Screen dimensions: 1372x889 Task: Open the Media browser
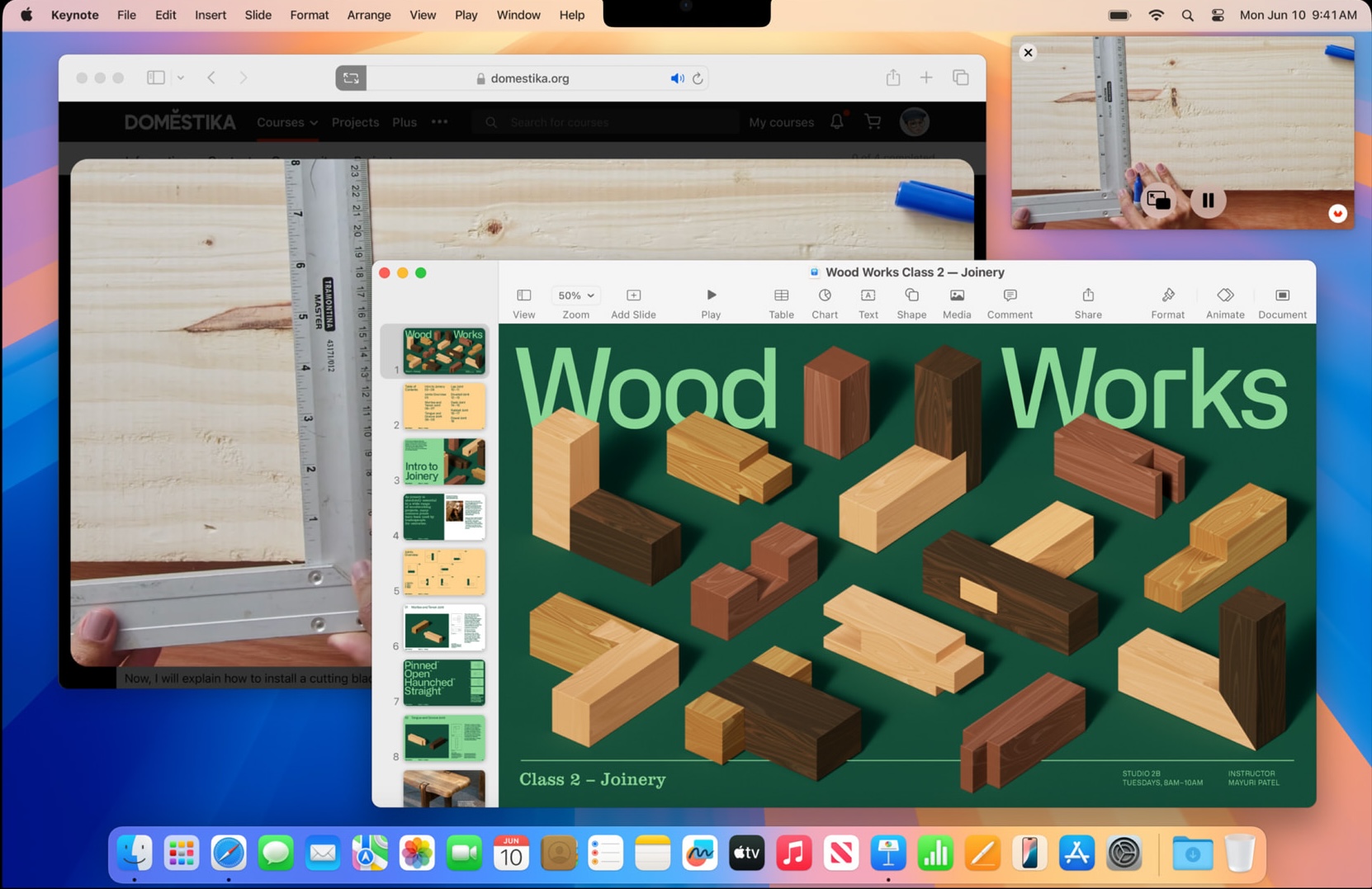coord(957,301)
